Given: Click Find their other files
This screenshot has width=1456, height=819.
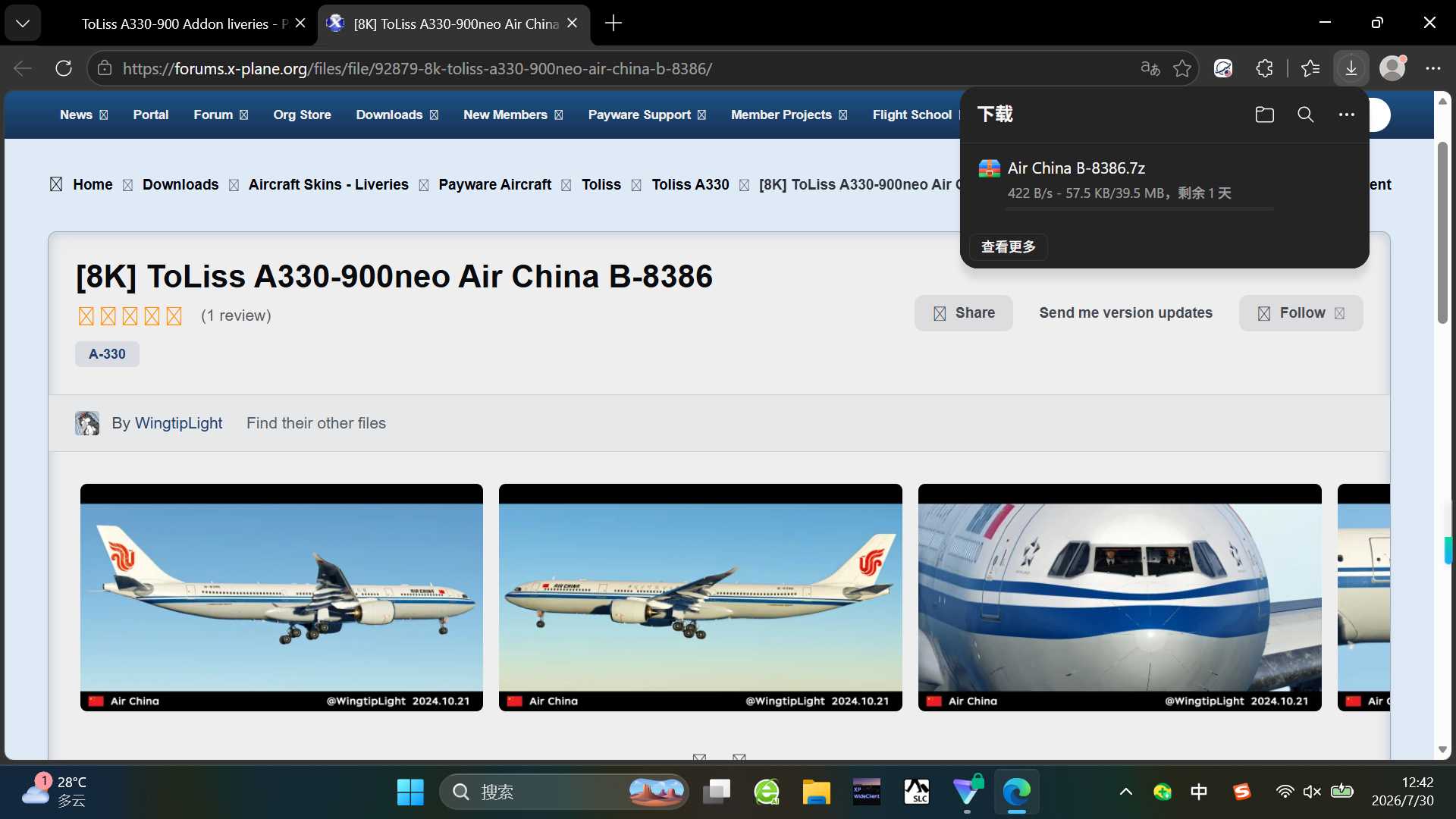Looking at the screenshot, I should (316, 423).
